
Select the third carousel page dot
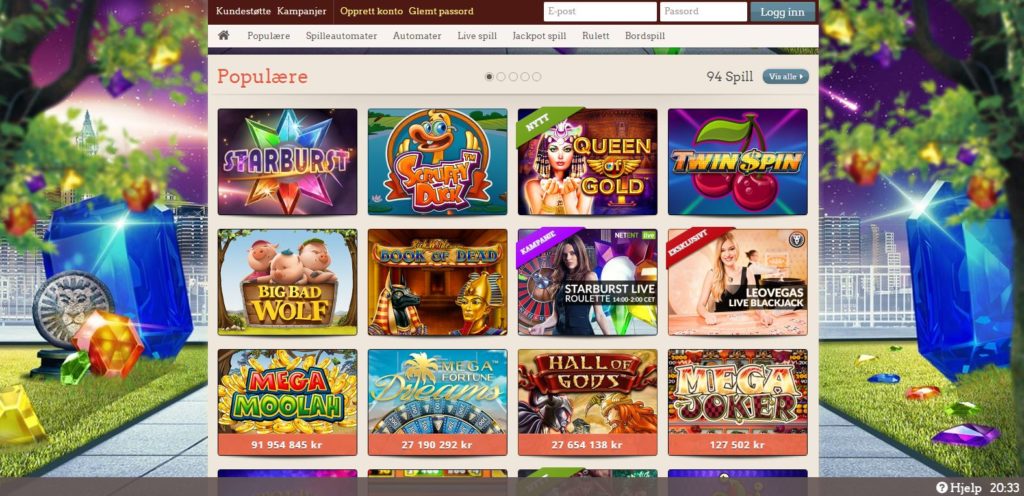[513, 76]
